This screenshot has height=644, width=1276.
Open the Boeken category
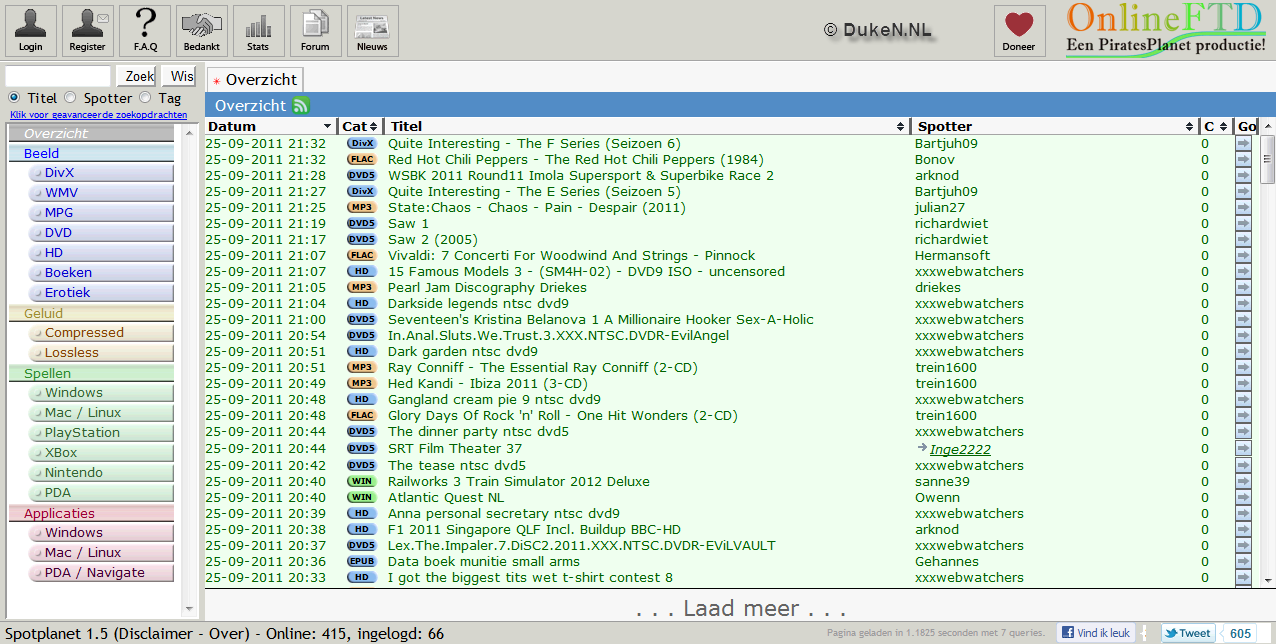pyautogui.click(x=101, y=273)
